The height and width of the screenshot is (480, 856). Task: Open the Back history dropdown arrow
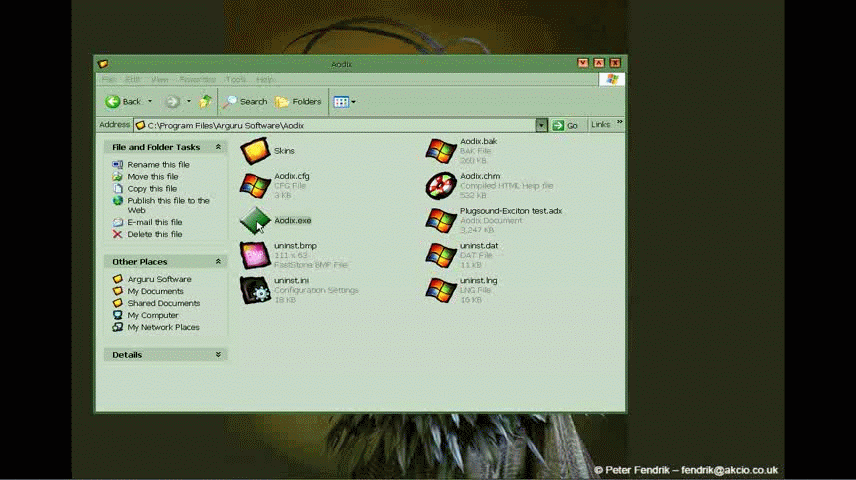pos(150,102)
